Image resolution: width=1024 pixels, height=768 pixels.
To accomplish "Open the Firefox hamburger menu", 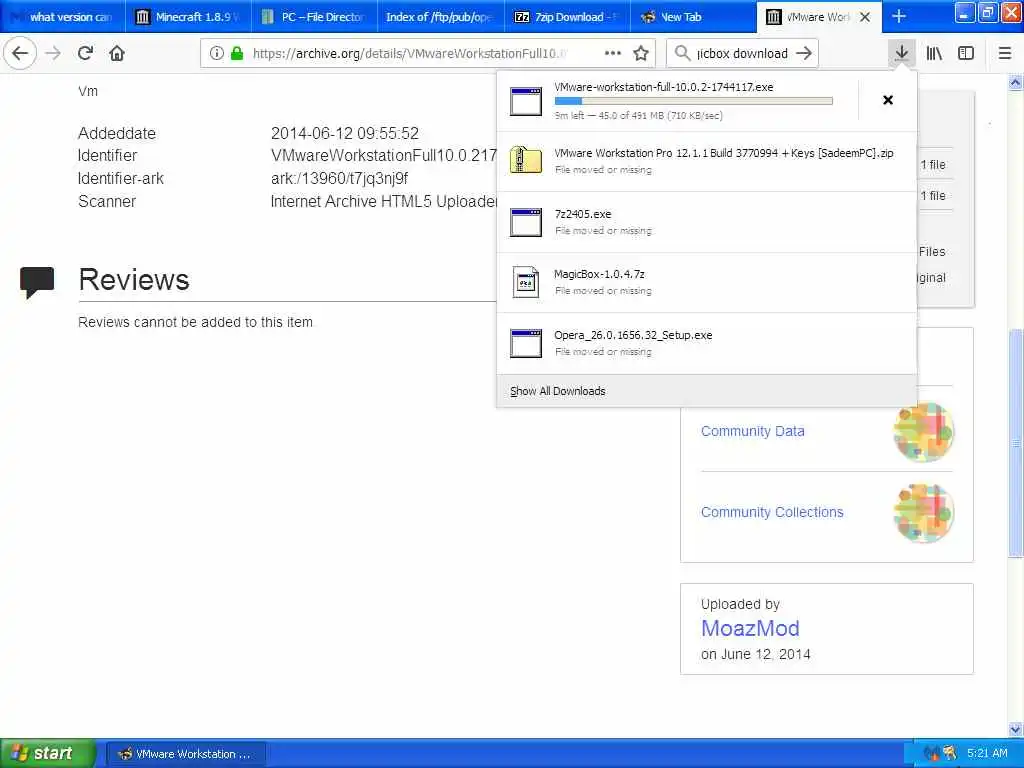I will pos(1005,53).
